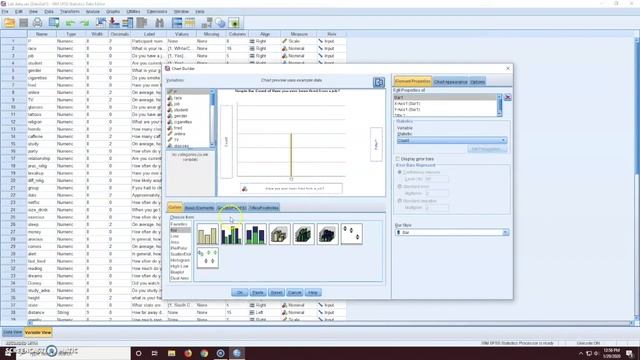
Task: Click the X-axis drop zone variable box
Action: [x=291, y=189]
